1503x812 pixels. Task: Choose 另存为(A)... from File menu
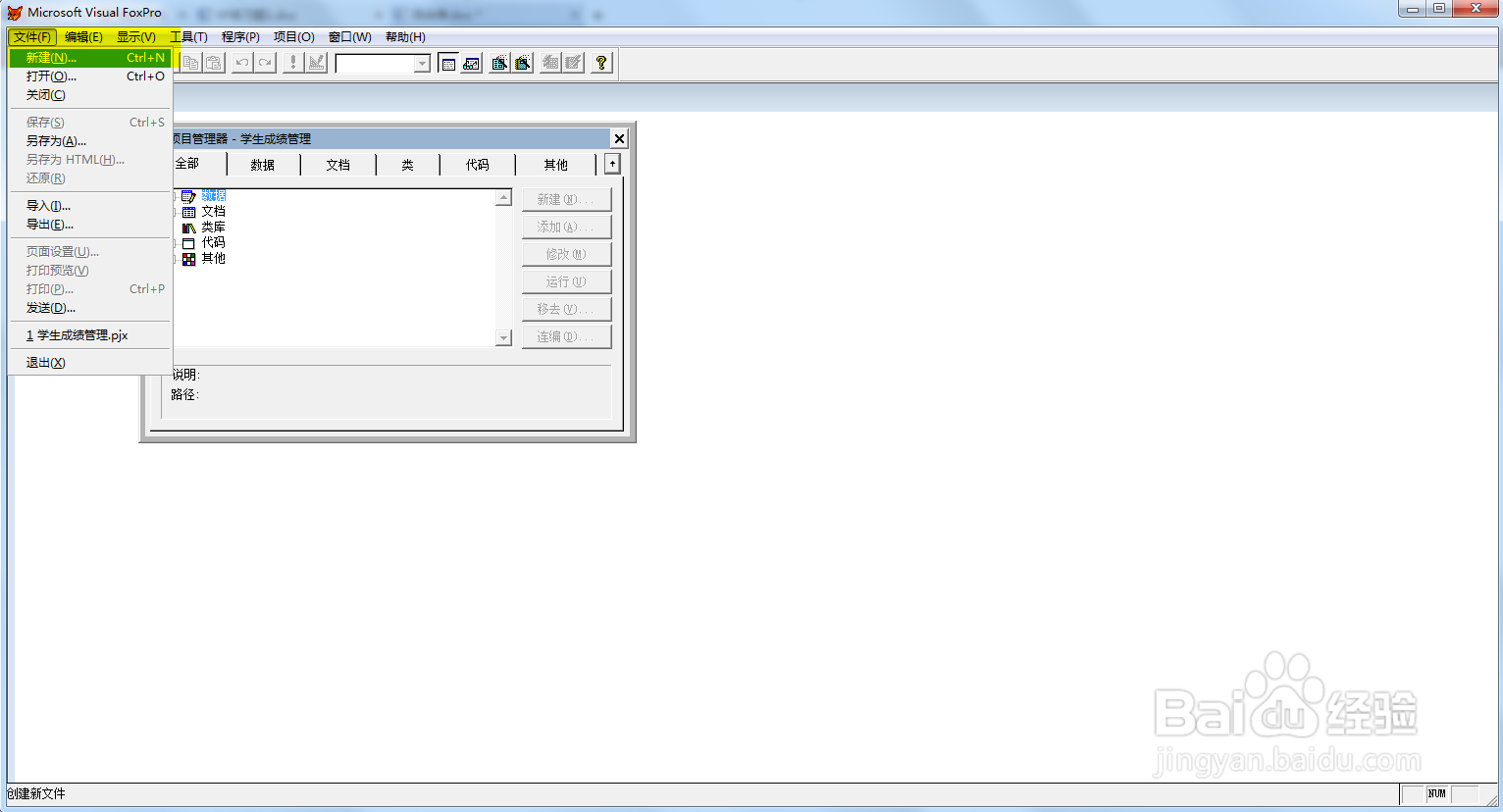click(90, 141)
